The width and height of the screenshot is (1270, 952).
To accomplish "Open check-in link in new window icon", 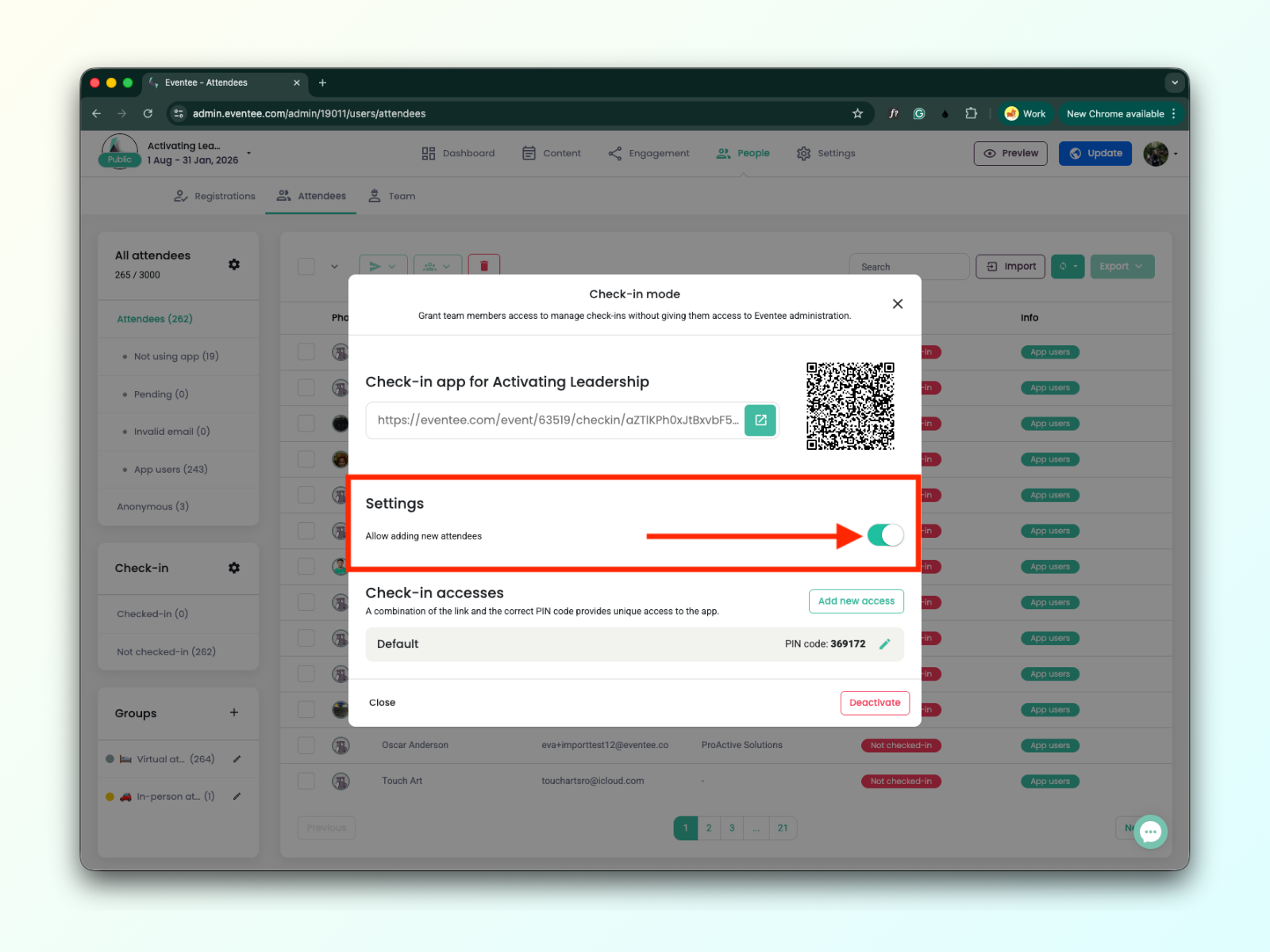I will click(760, 420).
